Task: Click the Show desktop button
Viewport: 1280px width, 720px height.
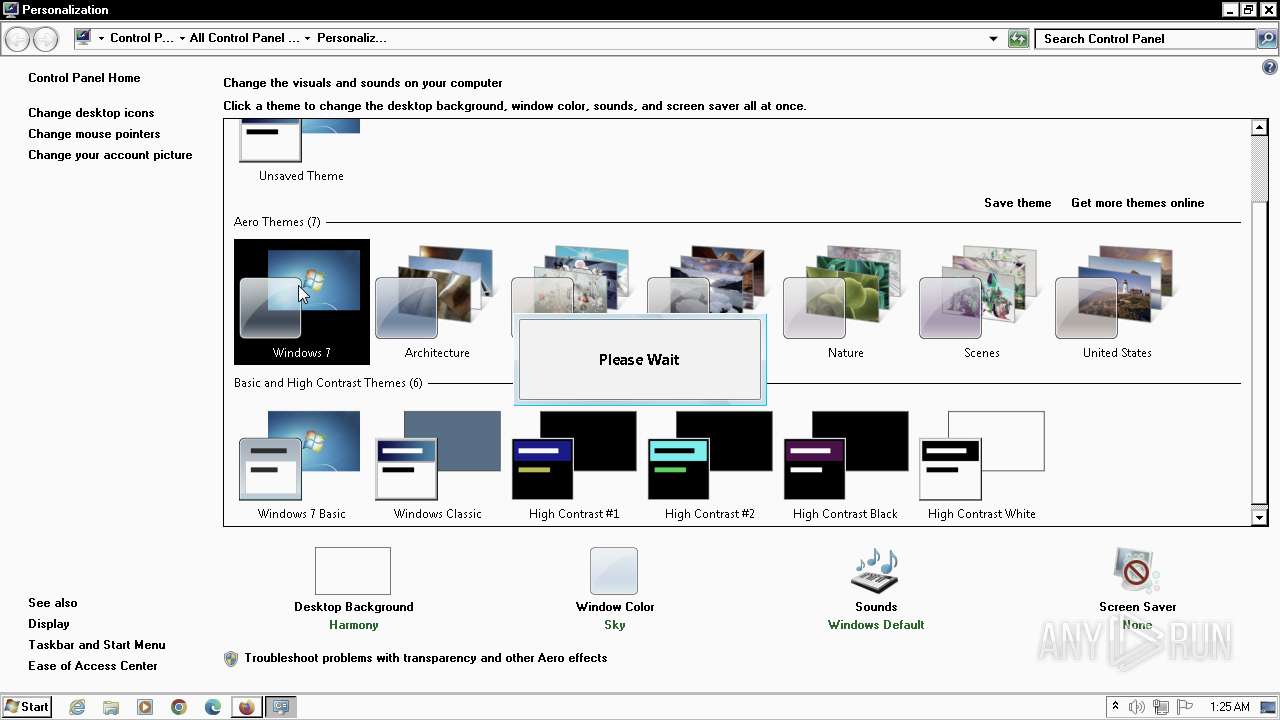Action: pyautogui.click(x=1269, y=707)
